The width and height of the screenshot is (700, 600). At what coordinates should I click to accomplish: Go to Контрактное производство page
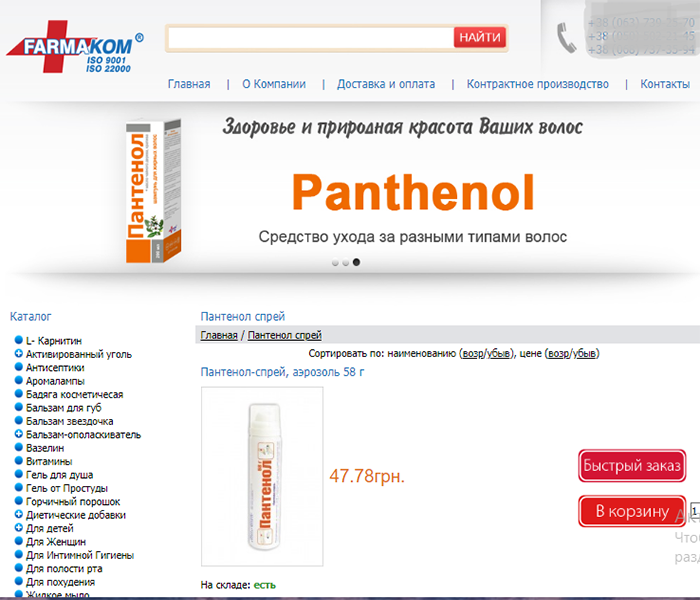pyautogui.click(x=538, y=84)
